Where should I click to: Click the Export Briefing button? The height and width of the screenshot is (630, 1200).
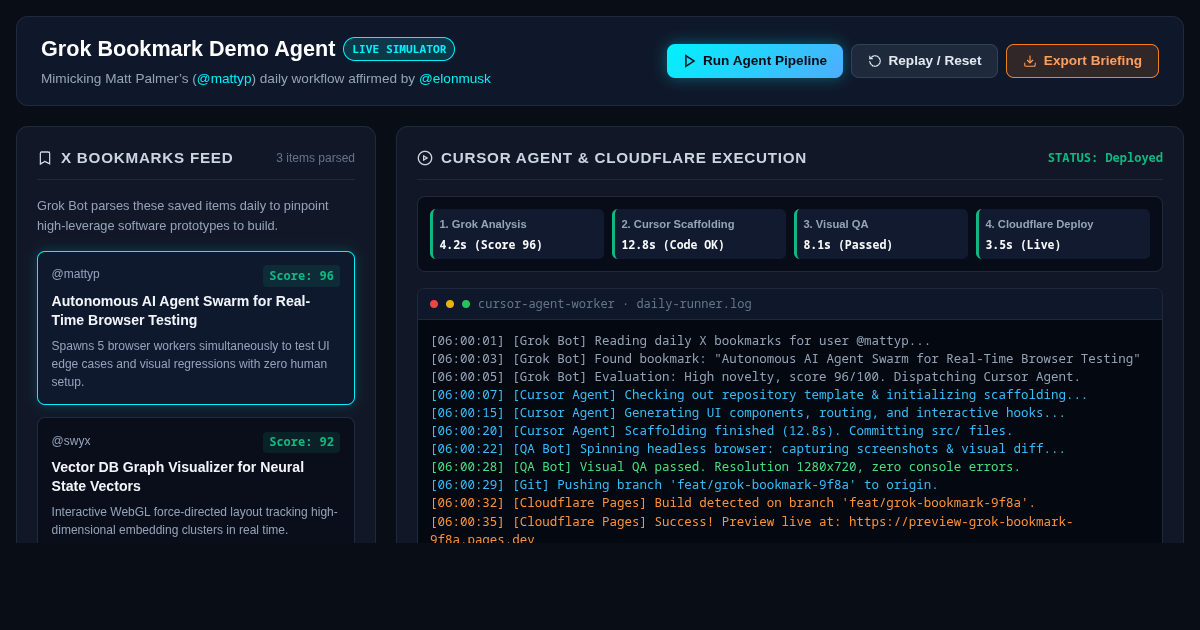pyautogui.click(x=1082, y=61)
